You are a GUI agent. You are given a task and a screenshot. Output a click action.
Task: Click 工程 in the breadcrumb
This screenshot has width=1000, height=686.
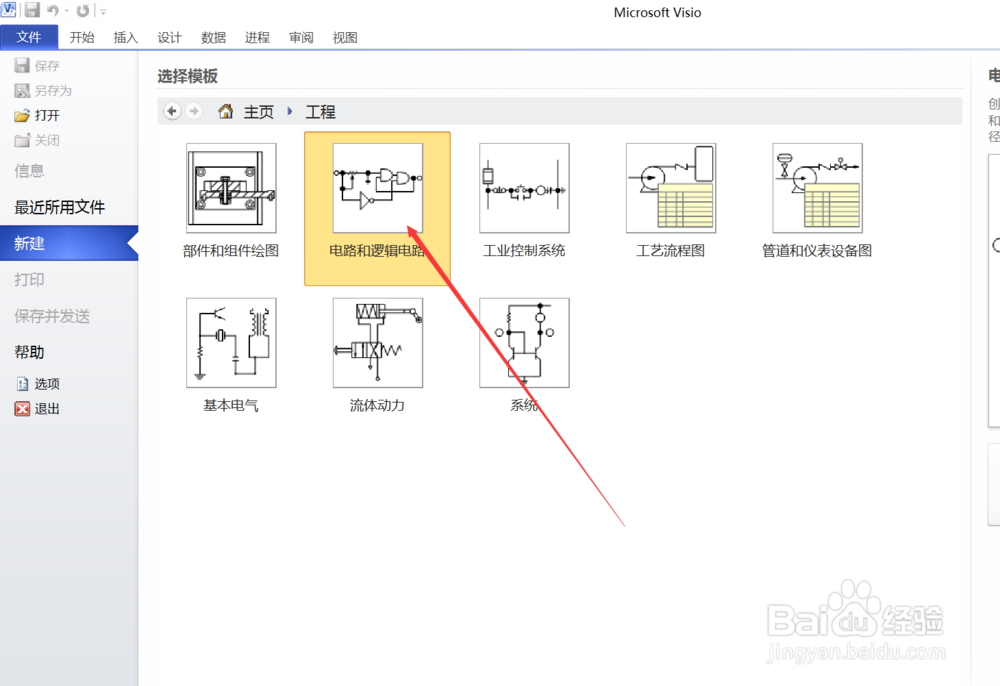tap(320, 112)
